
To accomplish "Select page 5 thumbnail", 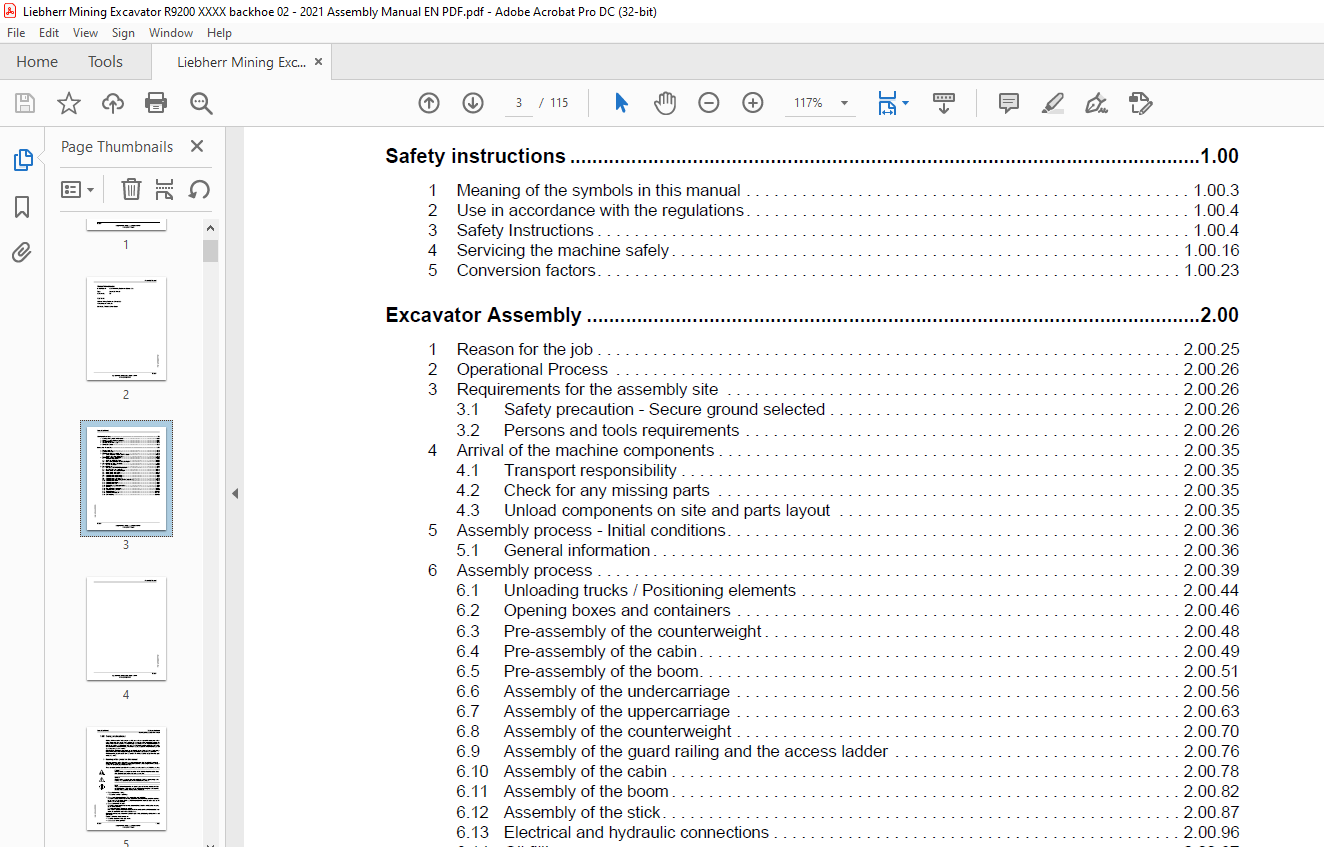I will pyautogui.click(x=126, y=779).
